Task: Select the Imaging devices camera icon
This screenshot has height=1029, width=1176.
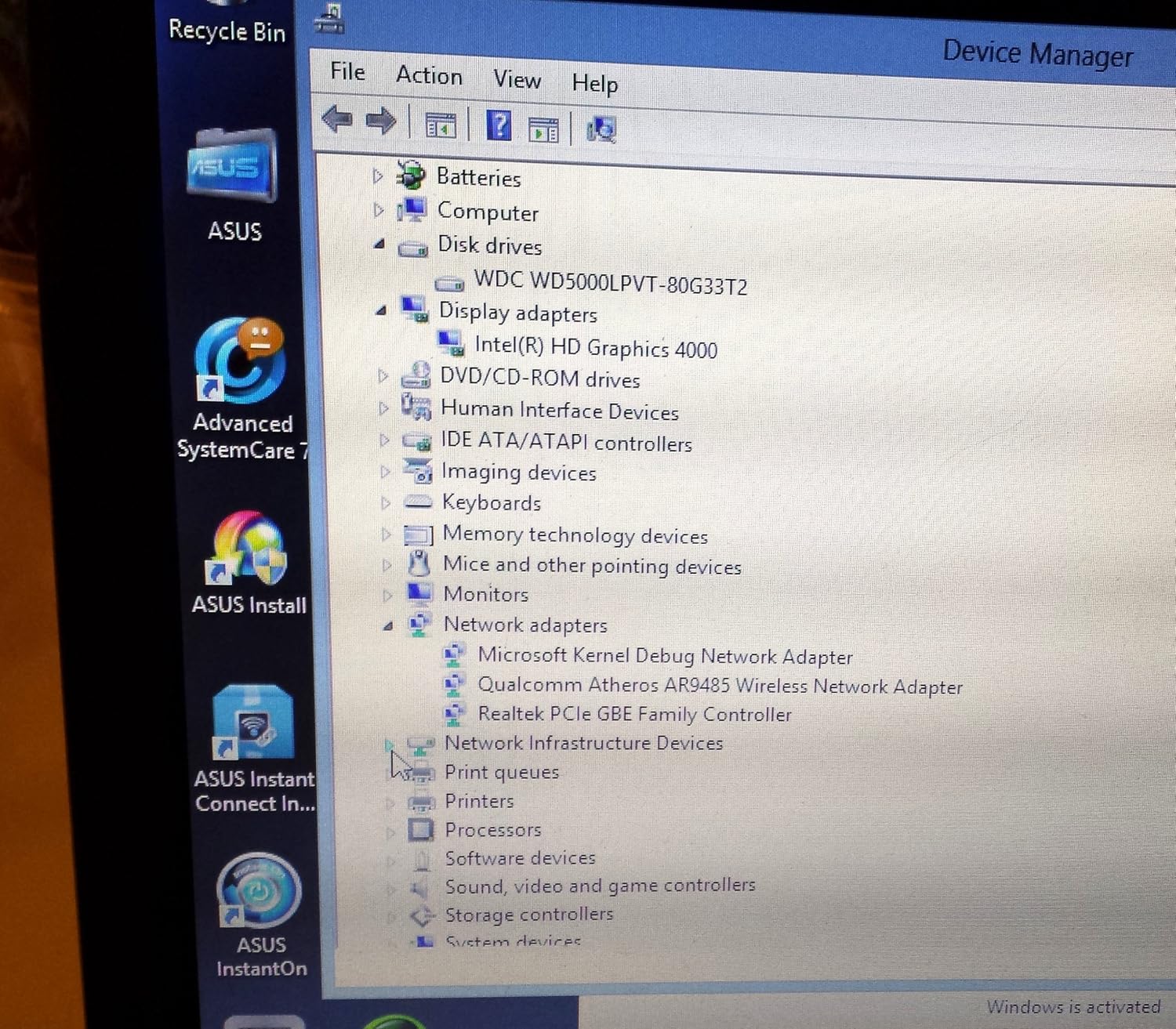Action: (418, 470)
